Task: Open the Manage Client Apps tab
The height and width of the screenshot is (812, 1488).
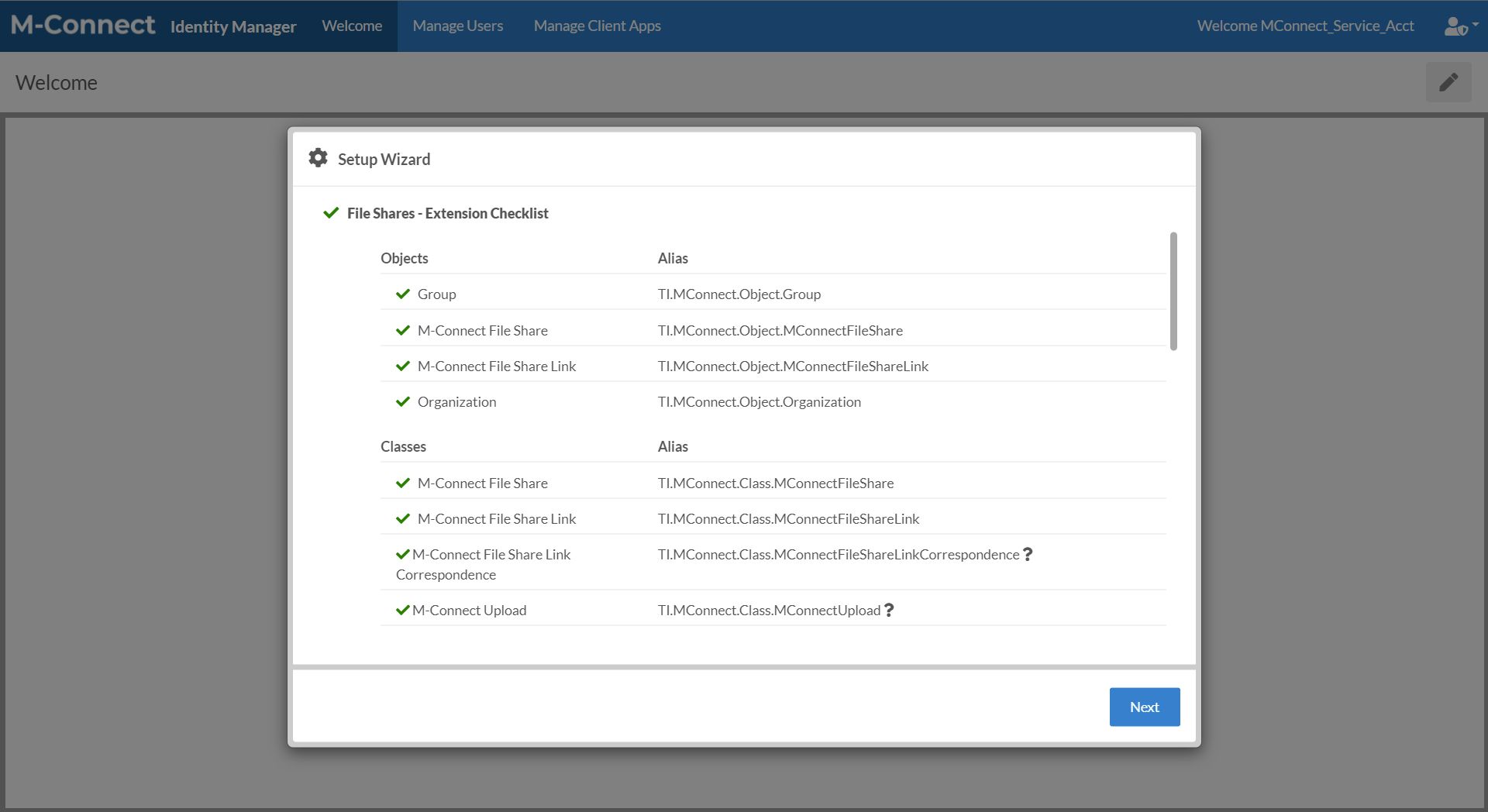Action: click(x=597, y=26)
